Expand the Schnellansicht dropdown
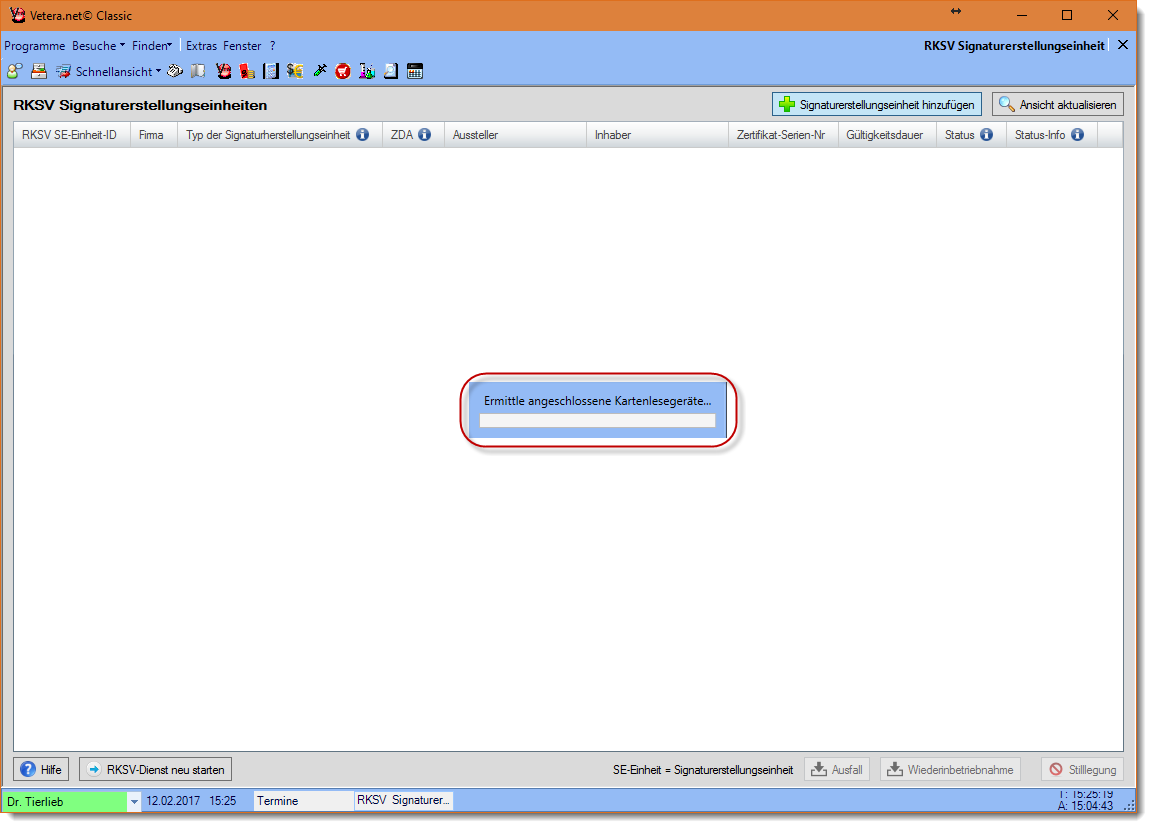Image resolution: width=1152 pixels, height=828 pixels. (x=158, y=71)
